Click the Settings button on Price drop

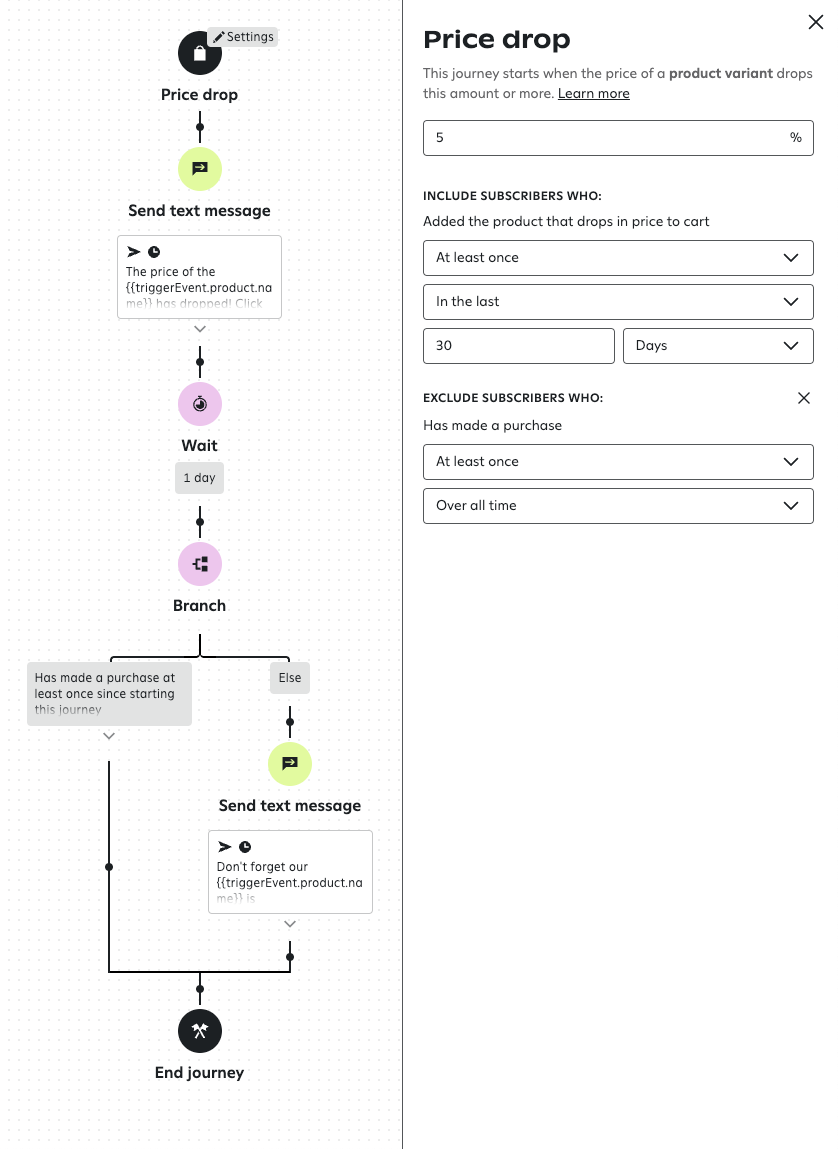[x=243, y=36]
